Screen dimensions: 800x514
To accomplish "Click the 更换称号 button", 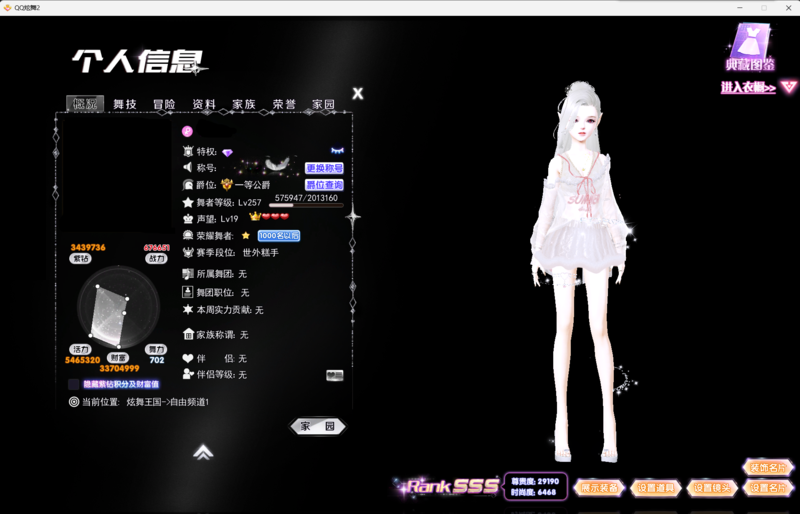I will 324,168.
